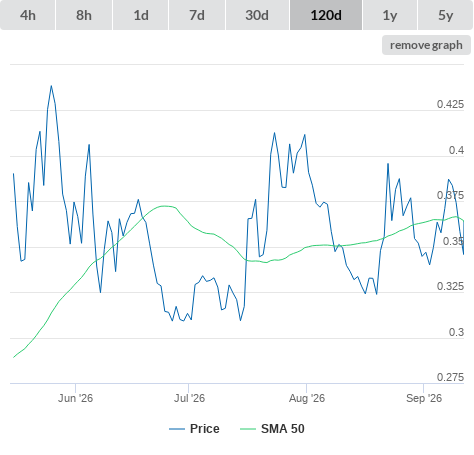The width and height of the screenshot is (474, 455).
Task: View the 5y price history
Action: pyautogui.click(x=446, y=15)
